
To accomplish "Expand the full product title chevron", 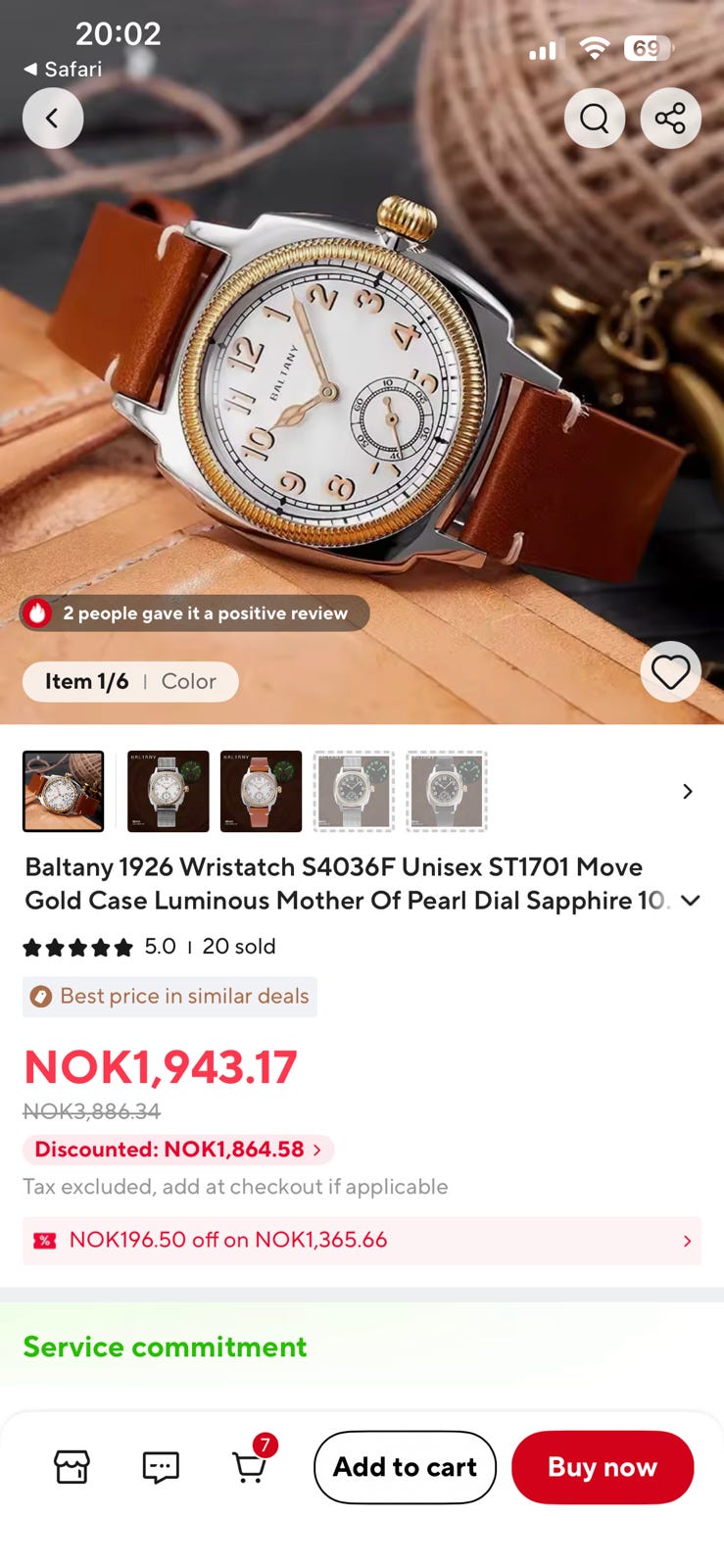I will [x=691, y=901].
